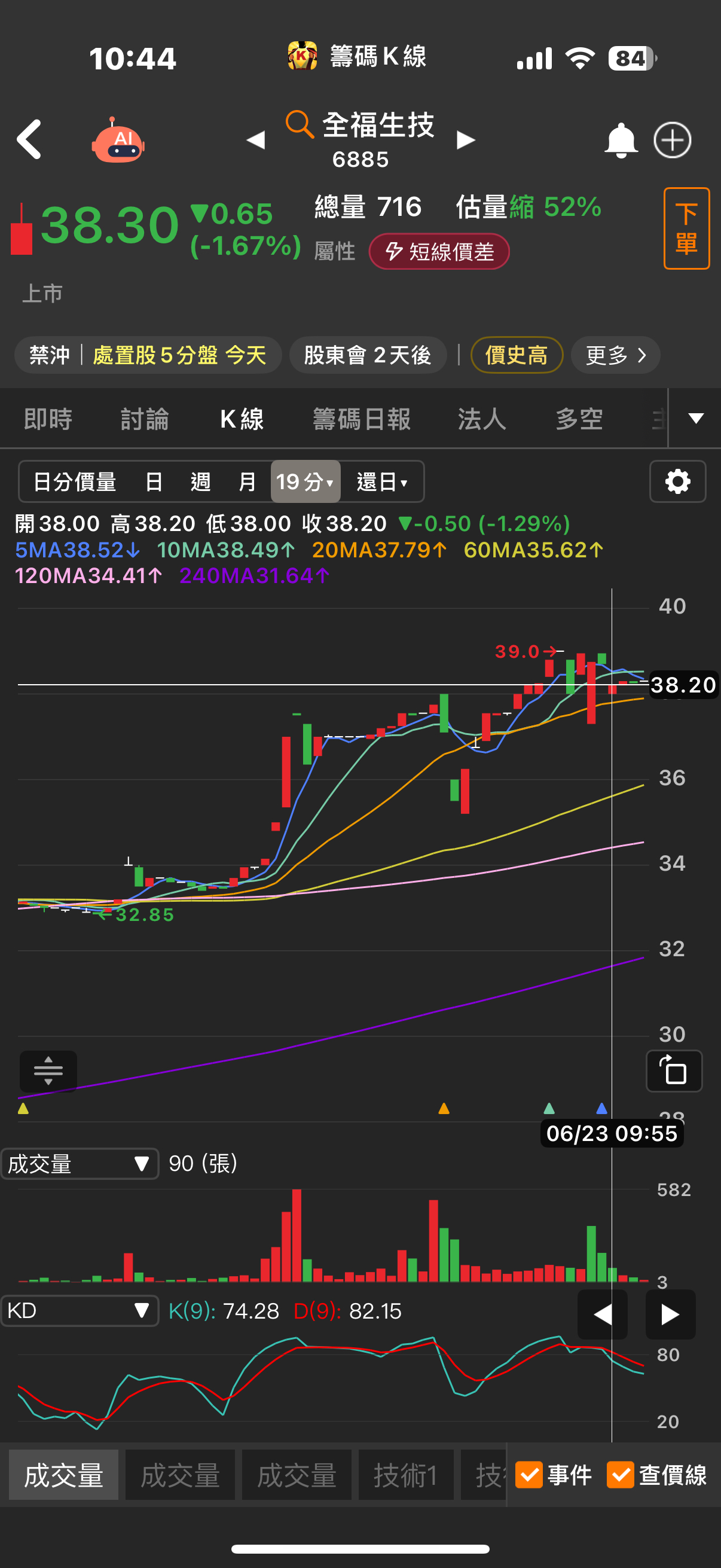Open the KD indicator dropdown
721x1568 pixels.
click(x=79, y=1310)
